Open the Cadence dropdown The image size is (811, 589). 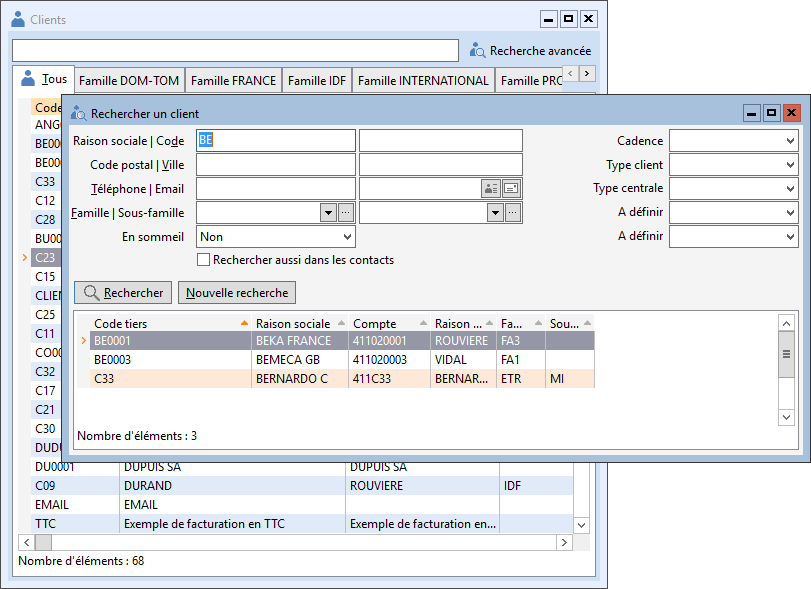733,141
